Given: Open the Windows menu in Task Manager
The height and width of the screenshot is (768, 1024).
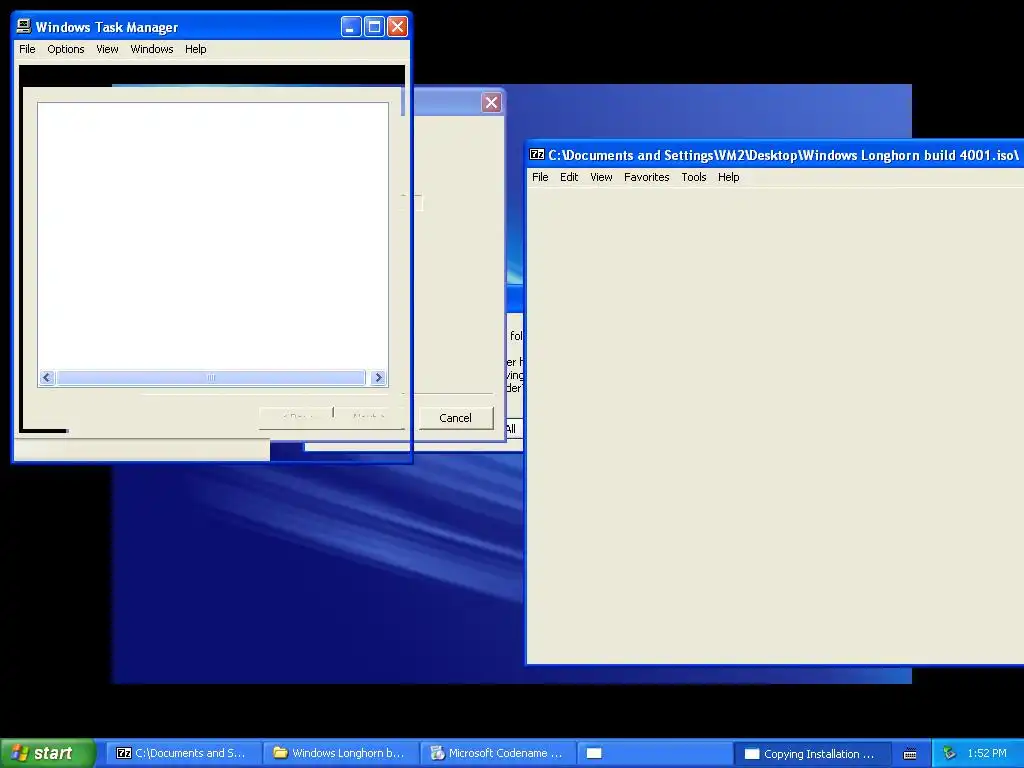Looking at the screenshot, I should pos(152,49).
